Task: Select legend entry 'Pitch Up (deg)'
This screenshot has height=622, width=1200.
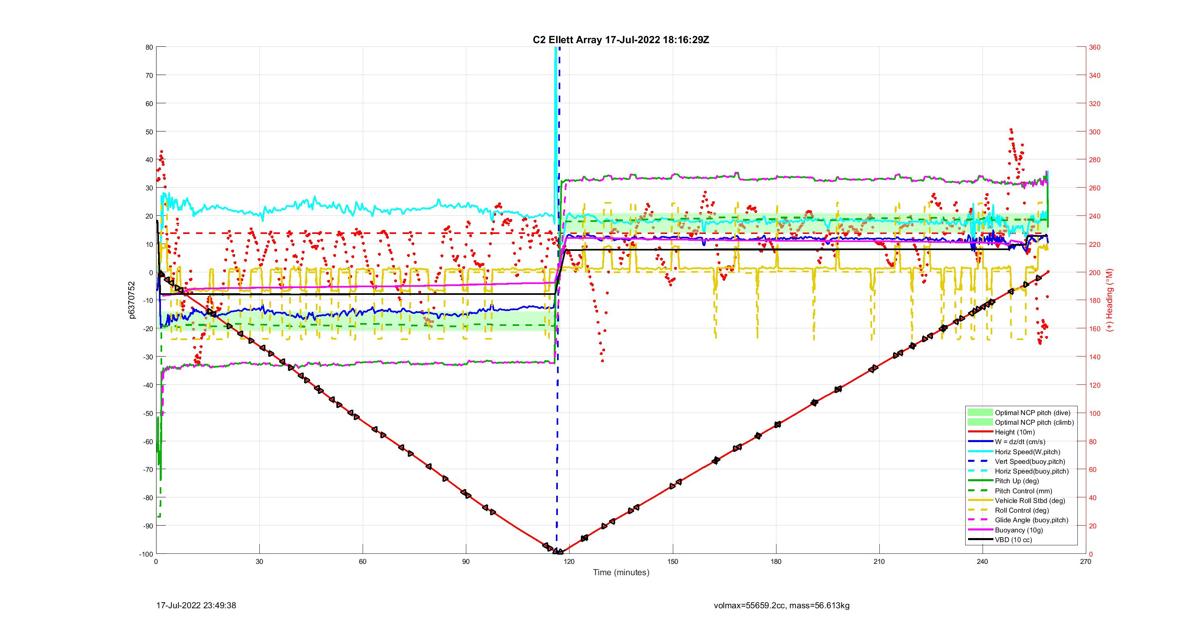Action: [x=1018, y=481]
